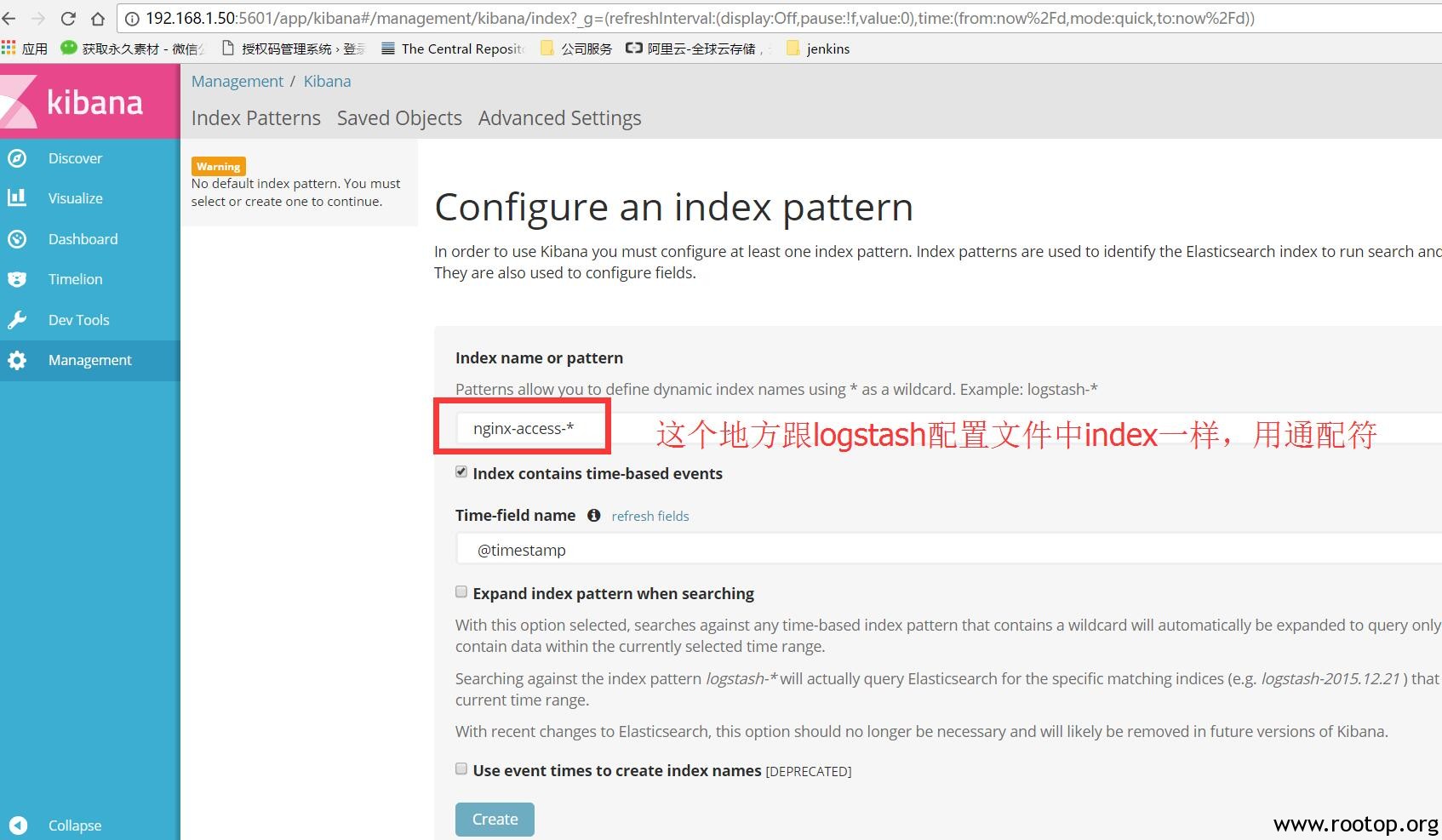Click the browser back arrow

pos(9,18)
